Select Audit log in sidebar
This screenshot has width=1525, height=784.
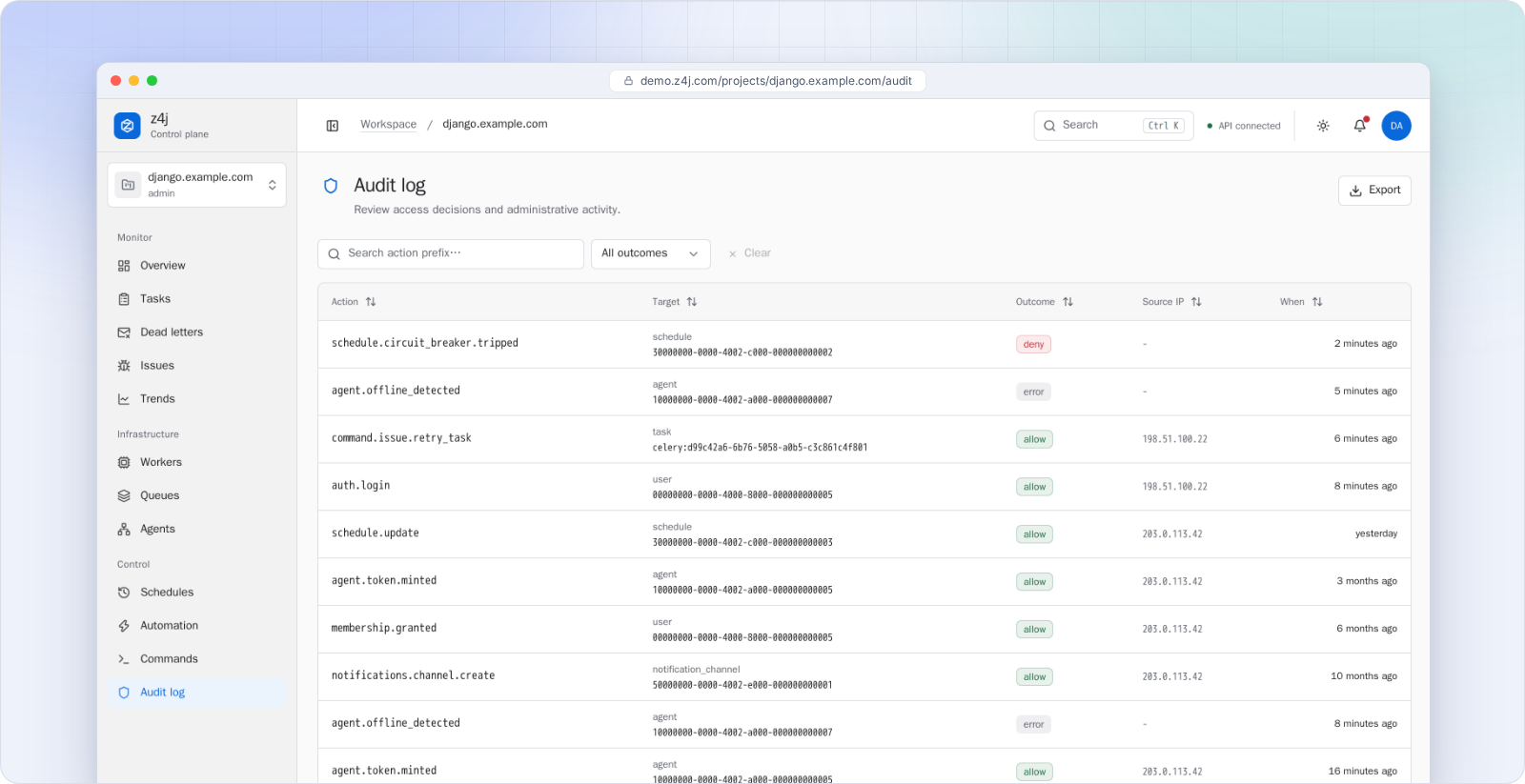point(197,693)
